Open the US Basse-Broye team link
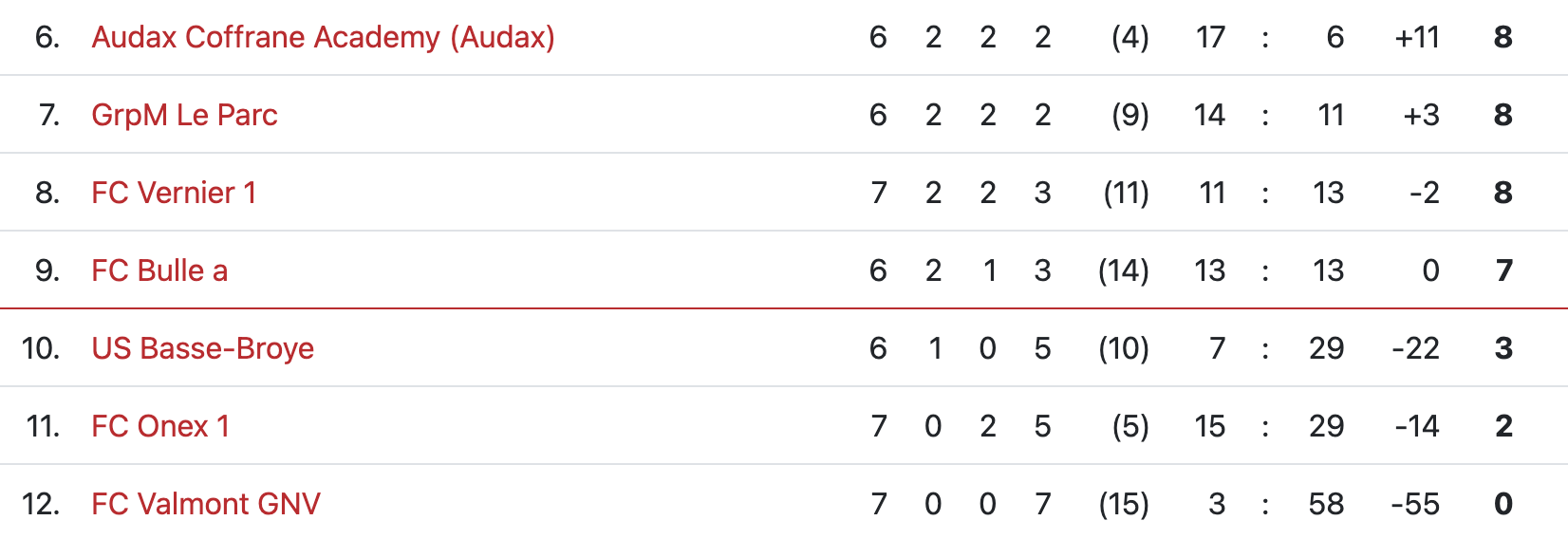The image size is (1568, 539). click(202, 348)
